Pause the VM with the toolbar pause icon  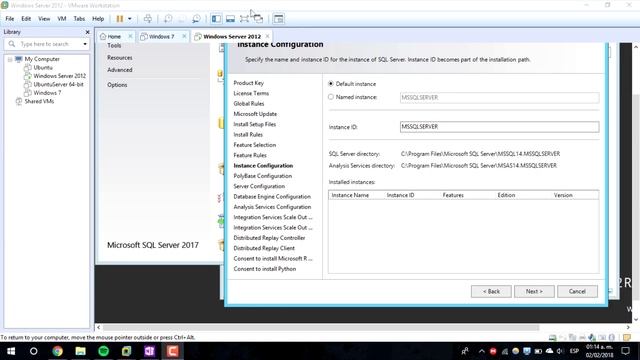tap(120, 19)
